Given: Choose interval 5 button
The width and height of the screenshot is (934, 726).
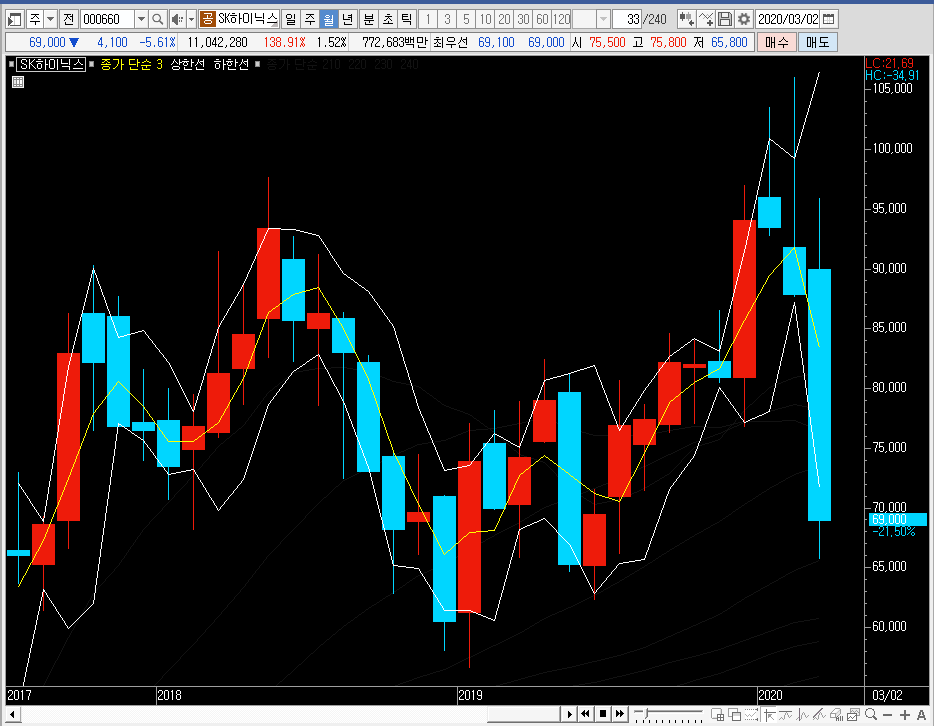Looking at the screenshot, I should 466,20.
